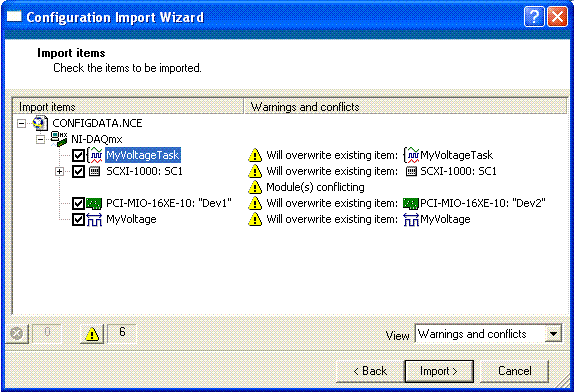Expand the SCXI-1000: SC1 node
The height and width of the screenshot is (392, 575).
[x=59, y=171]
